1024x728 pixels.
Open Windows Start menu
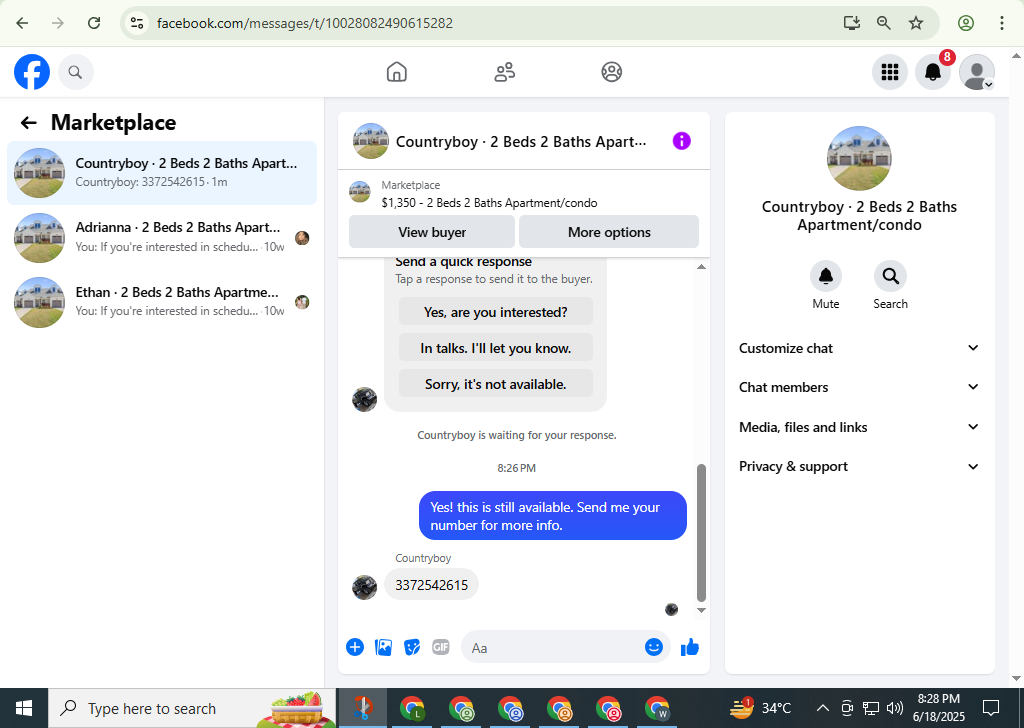[24, 708]
